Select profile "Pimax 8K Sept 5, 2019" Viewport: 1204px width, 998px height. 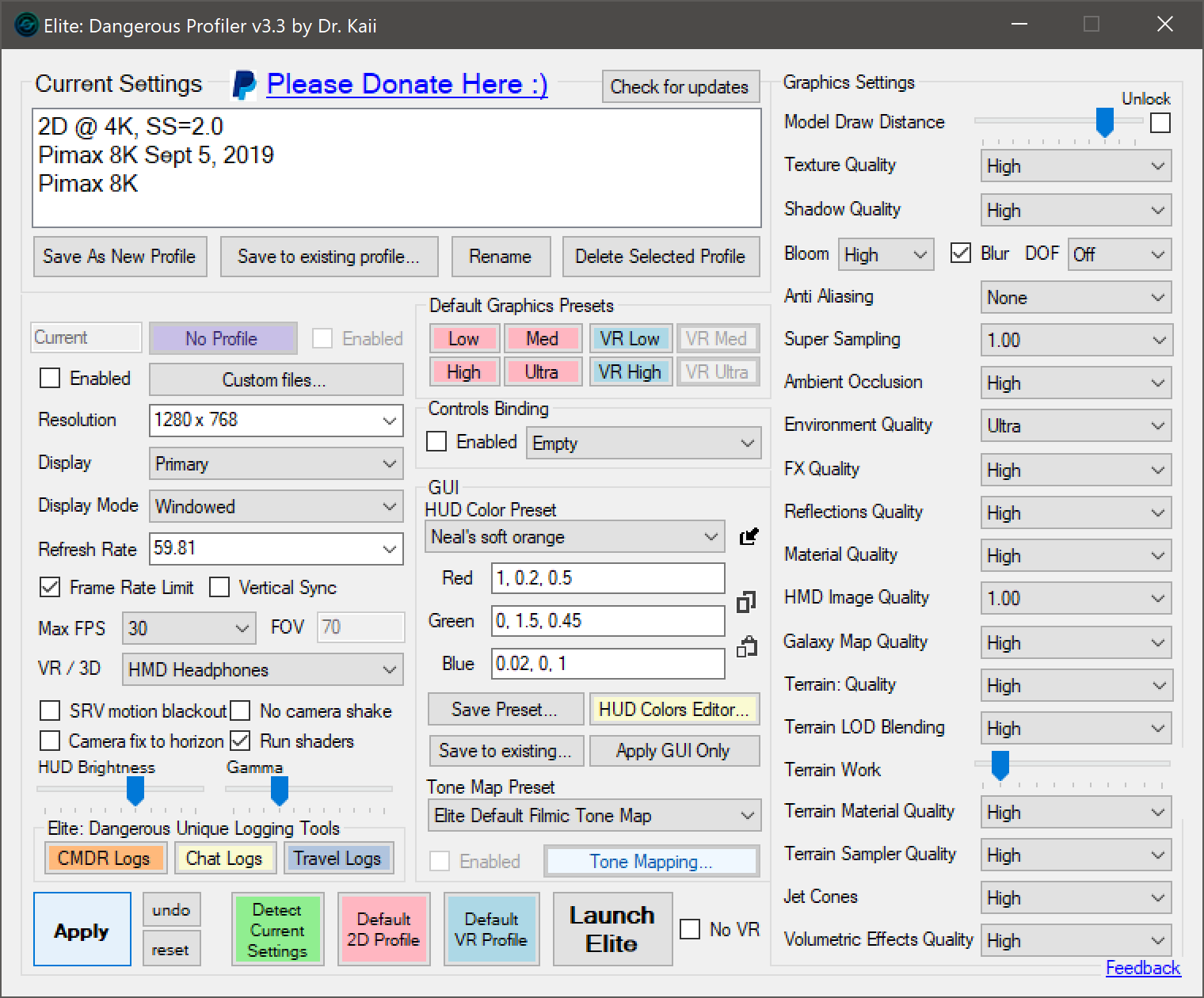[156, 155]
